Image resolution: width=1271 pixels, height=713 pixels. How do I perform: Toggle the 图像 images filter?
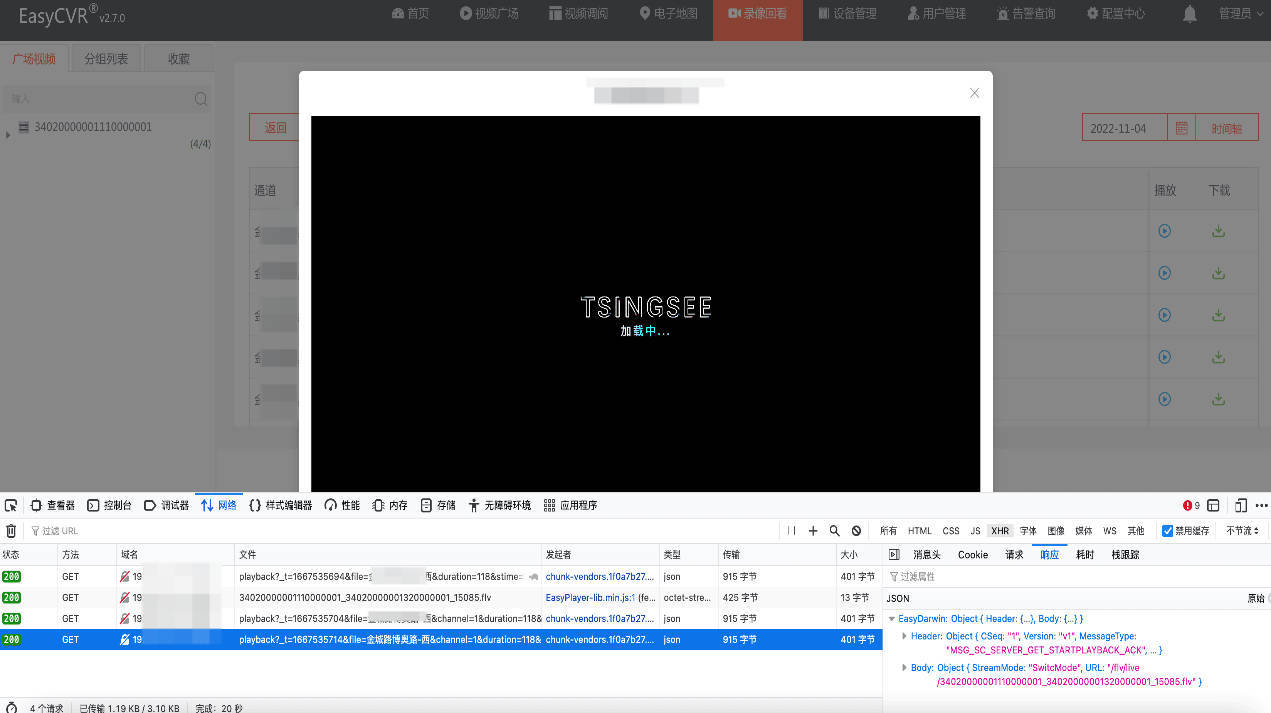pyautogui.click(x=1056, y=531)
